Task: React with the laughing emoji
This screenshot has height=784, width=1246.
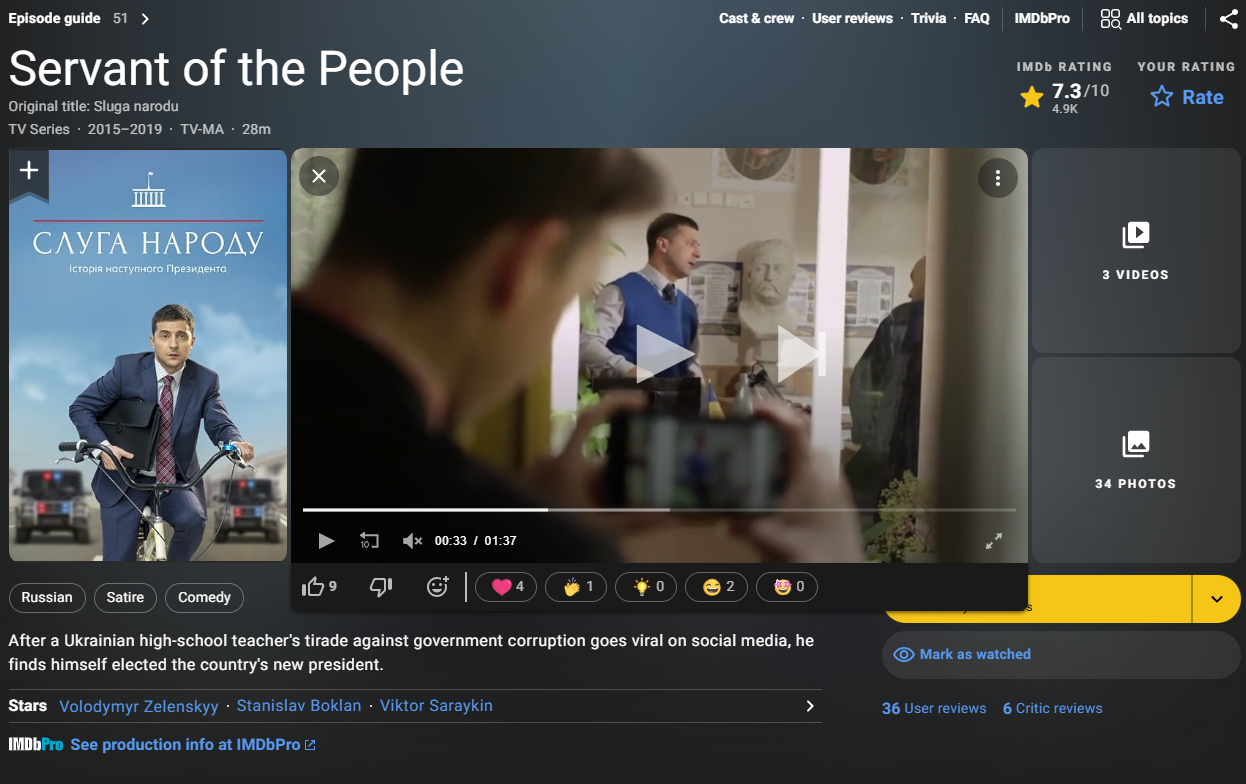Action: [x=717, y=587]
